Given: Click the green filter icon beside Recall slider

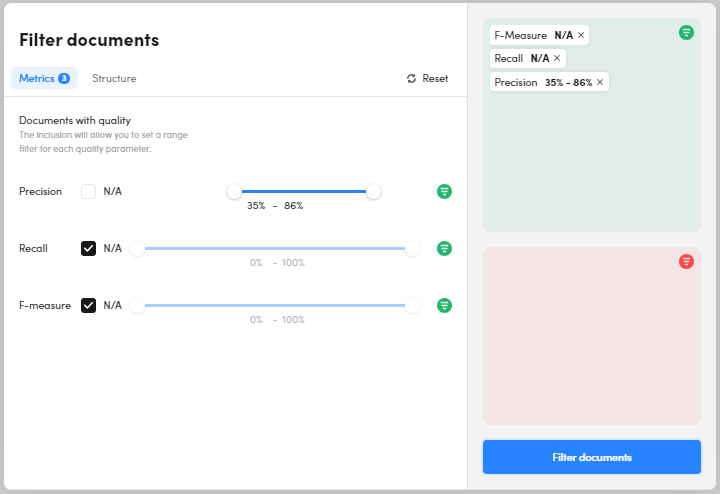Looking at the screenshot, I should (444, 248).
